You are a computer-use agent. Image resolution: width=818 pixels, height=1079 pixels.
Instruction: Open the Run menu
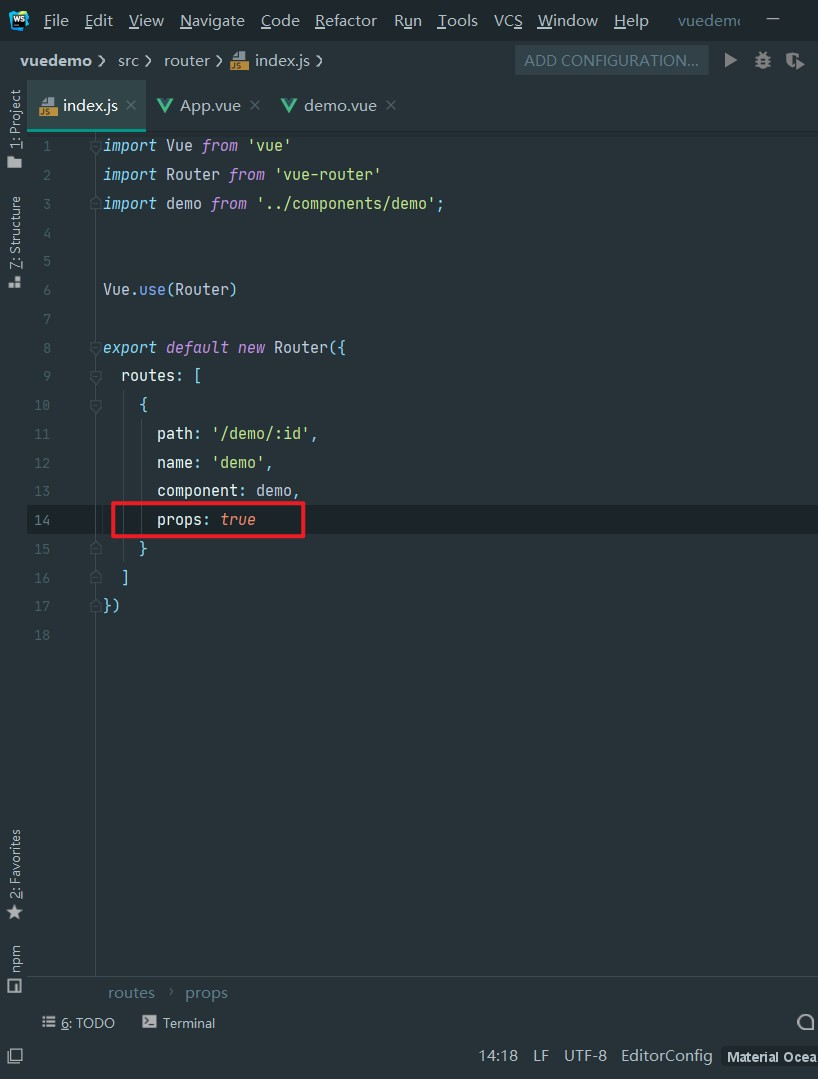407,21
